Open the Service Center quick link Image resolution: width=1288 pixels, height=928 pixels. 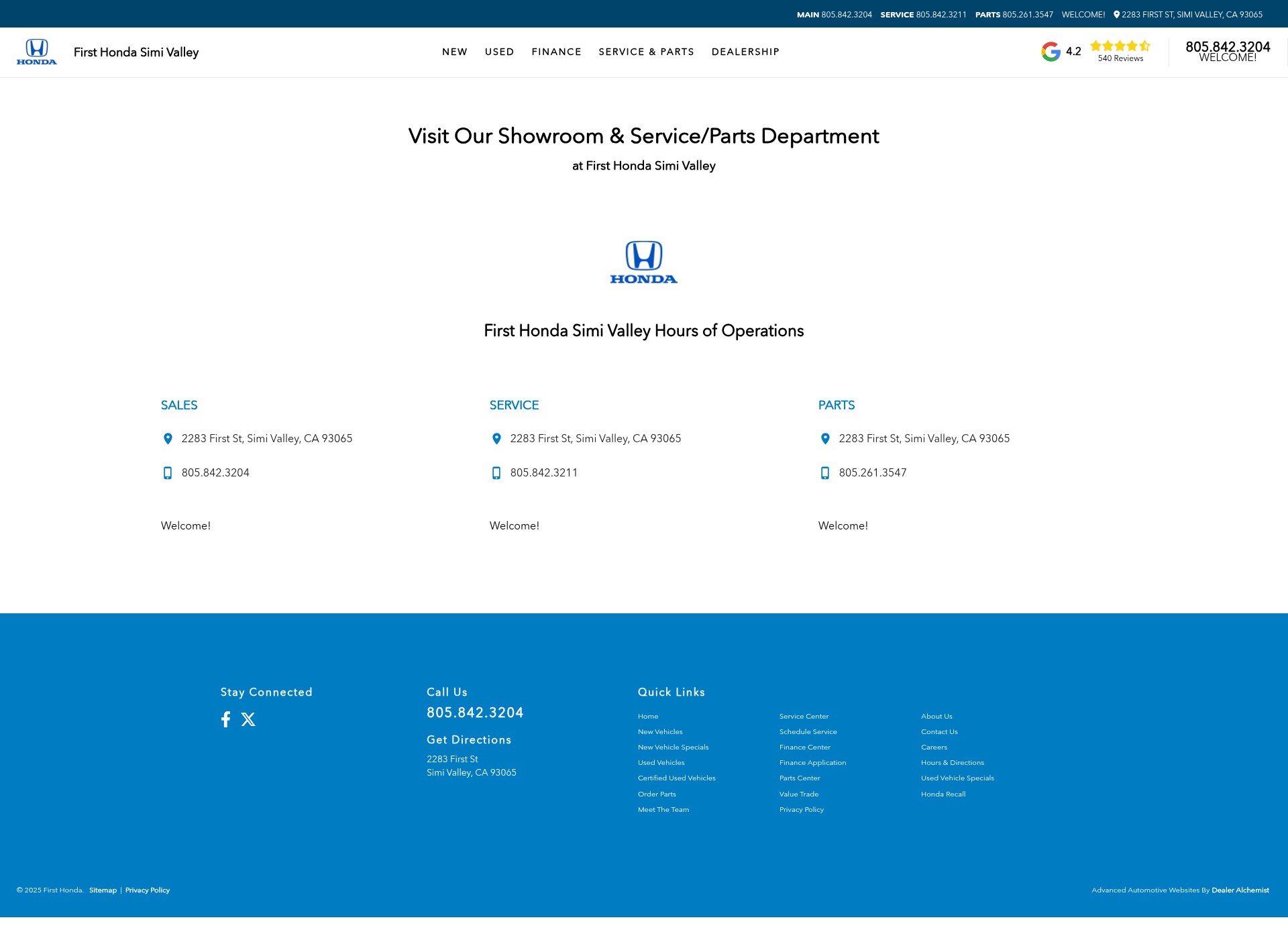click(804, 717)
